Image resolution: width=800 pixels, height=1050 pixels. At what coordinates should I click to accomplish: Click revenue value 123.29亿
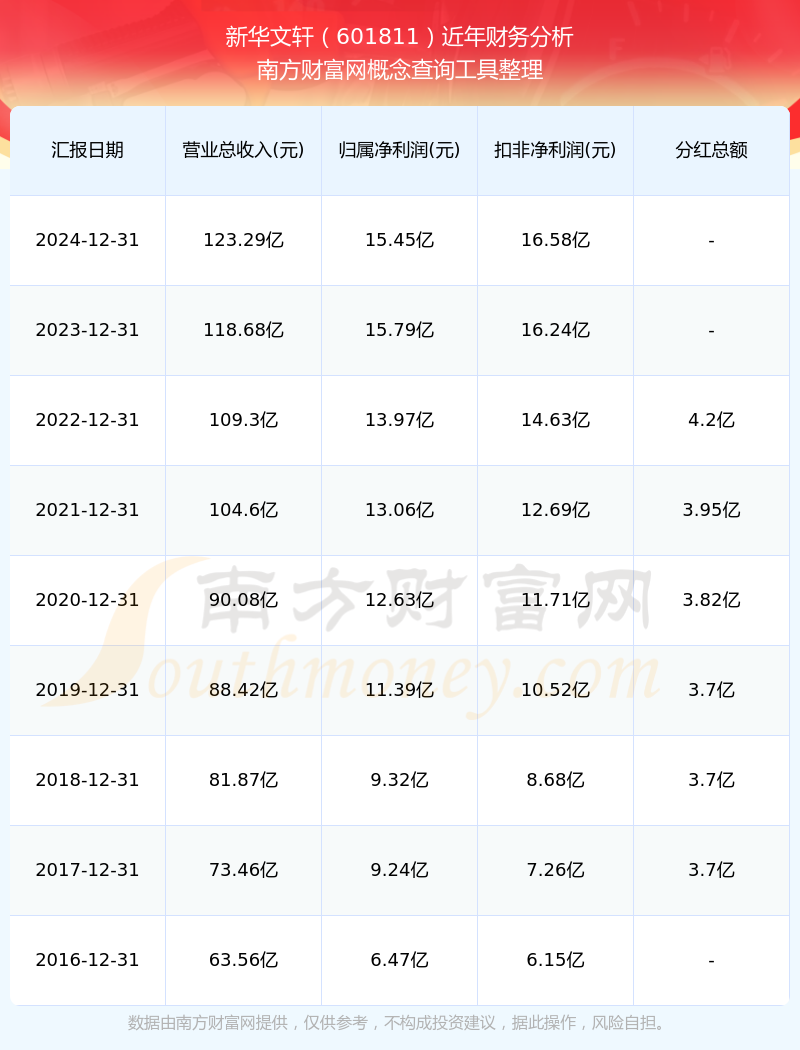[x=244, y=240]
